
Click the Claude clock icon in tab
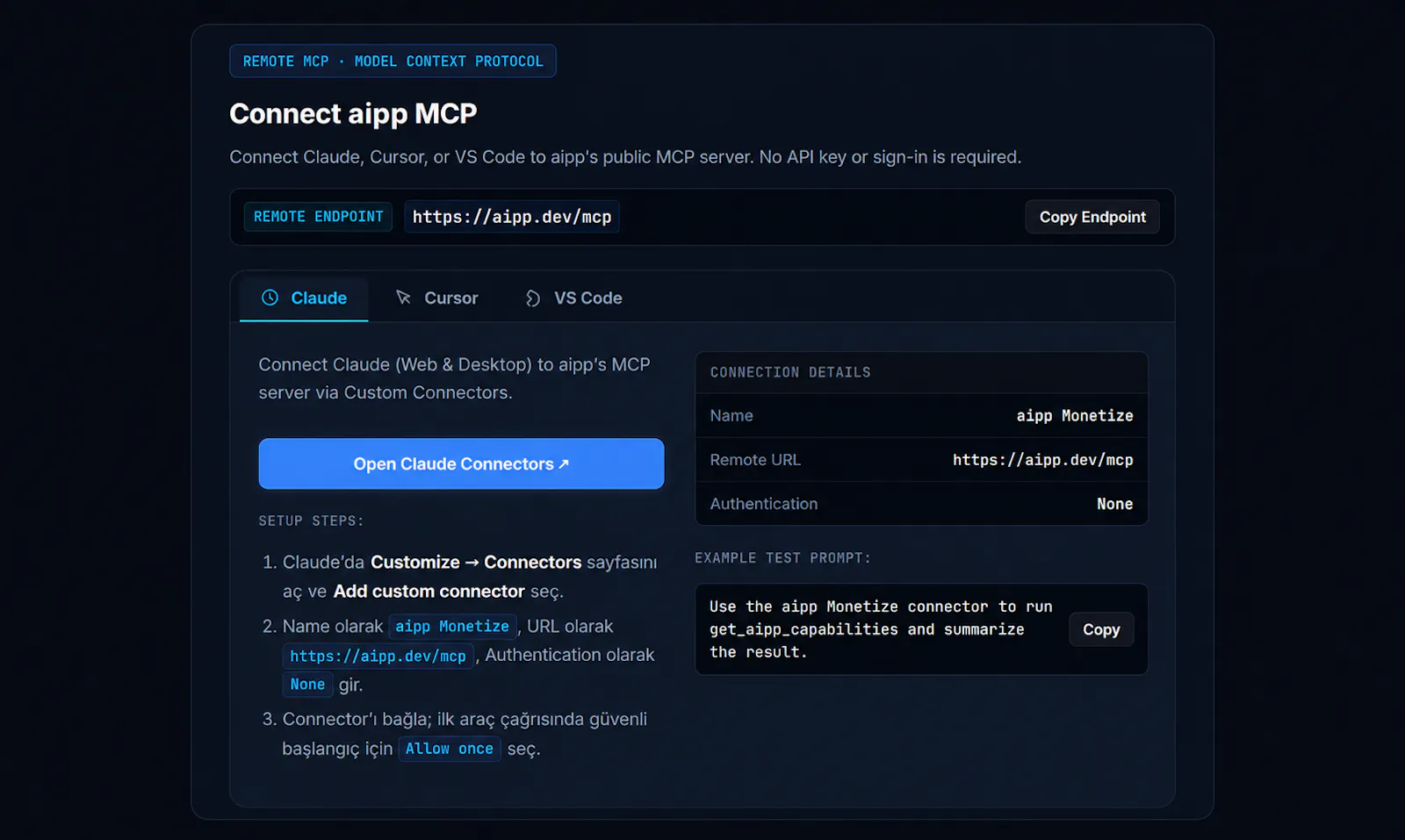pyautogui.click(x=270, y=298)
